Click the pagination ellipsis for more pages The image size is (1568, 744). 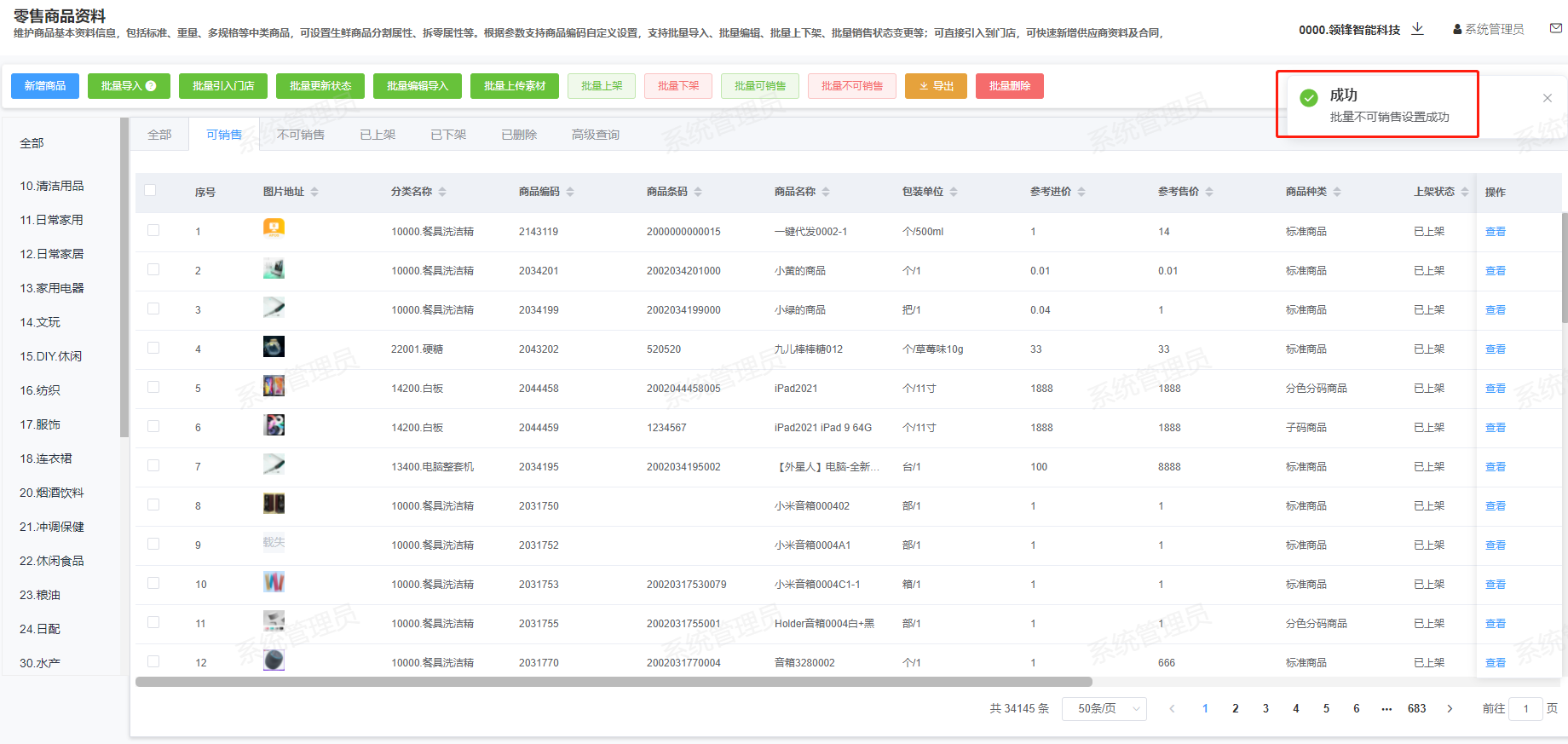tap(1386, 708)
